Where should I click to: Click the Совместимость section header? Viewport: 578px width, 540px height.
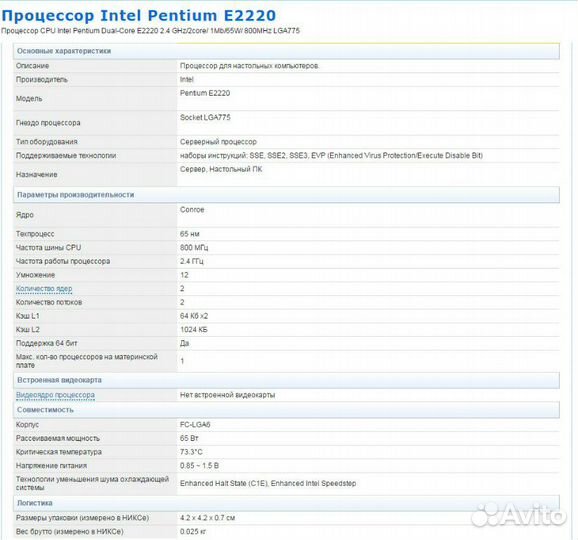click(x=286, y=410)
